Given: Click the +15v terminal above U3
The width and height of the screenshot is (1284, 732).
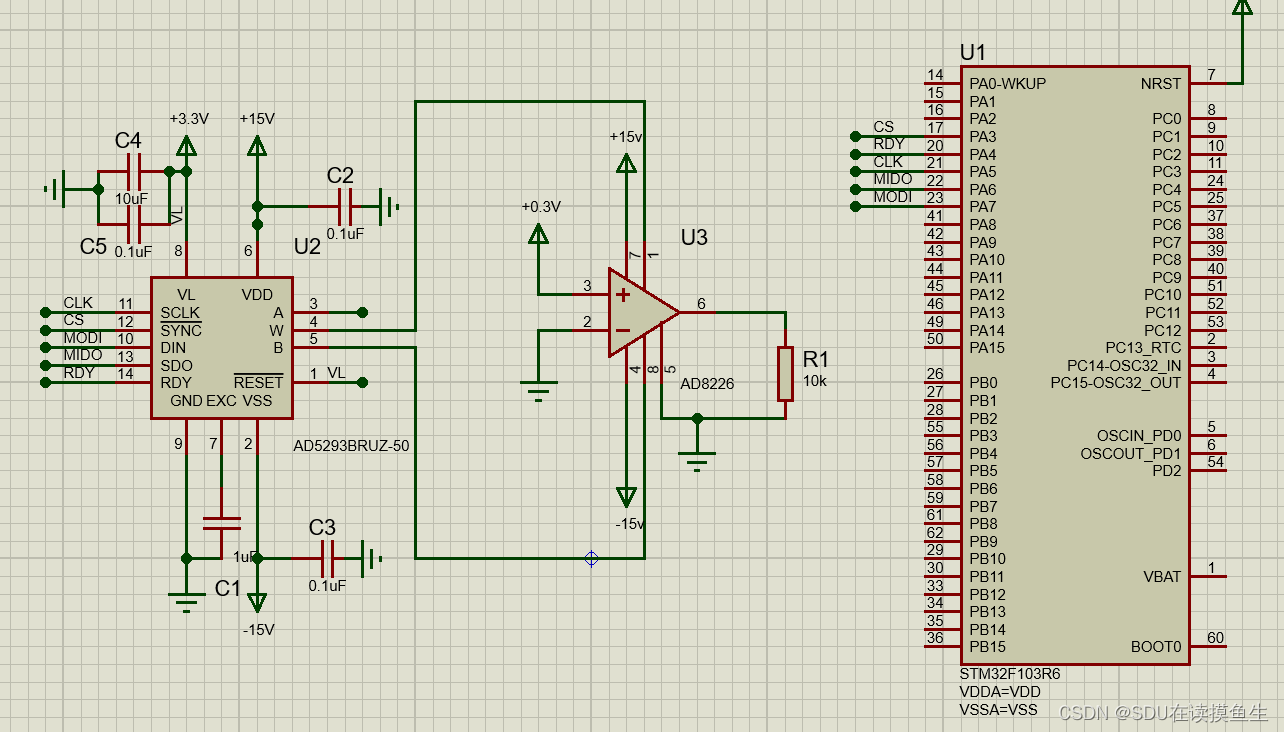Looking at the screenshot, I should [x=626, y=163].
